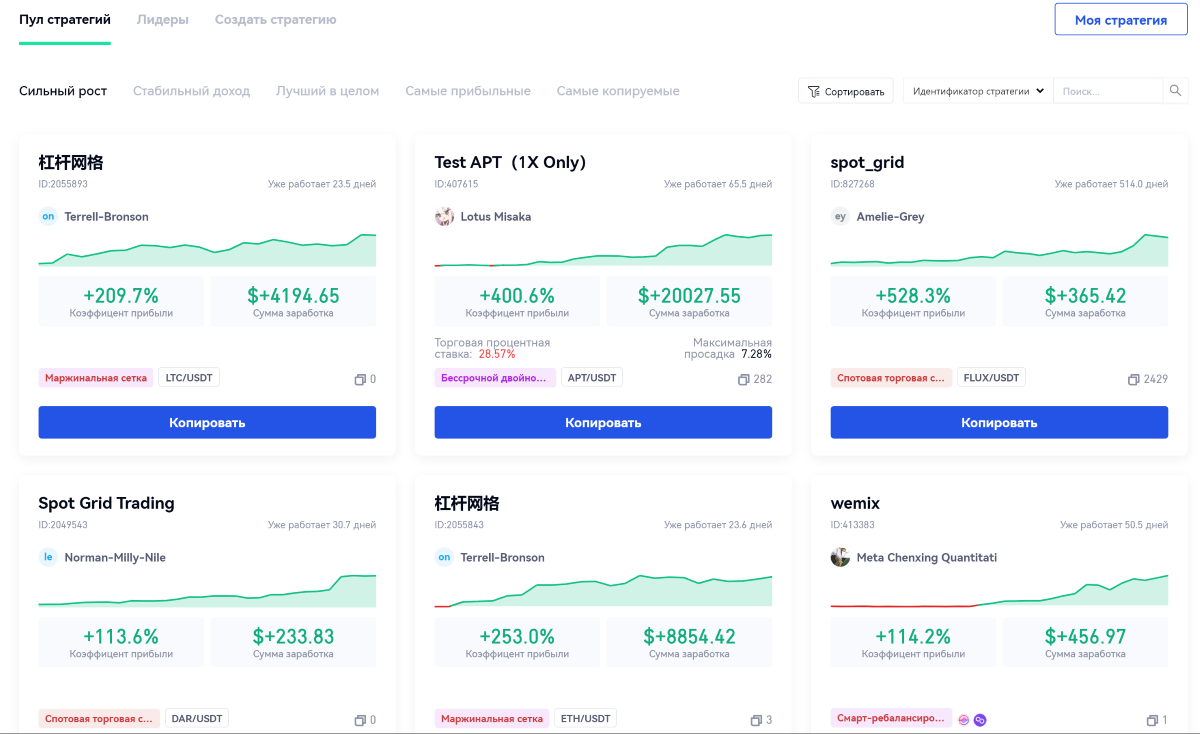
Task: Click the APT/USDT pair tag
Action: point(591,378)
